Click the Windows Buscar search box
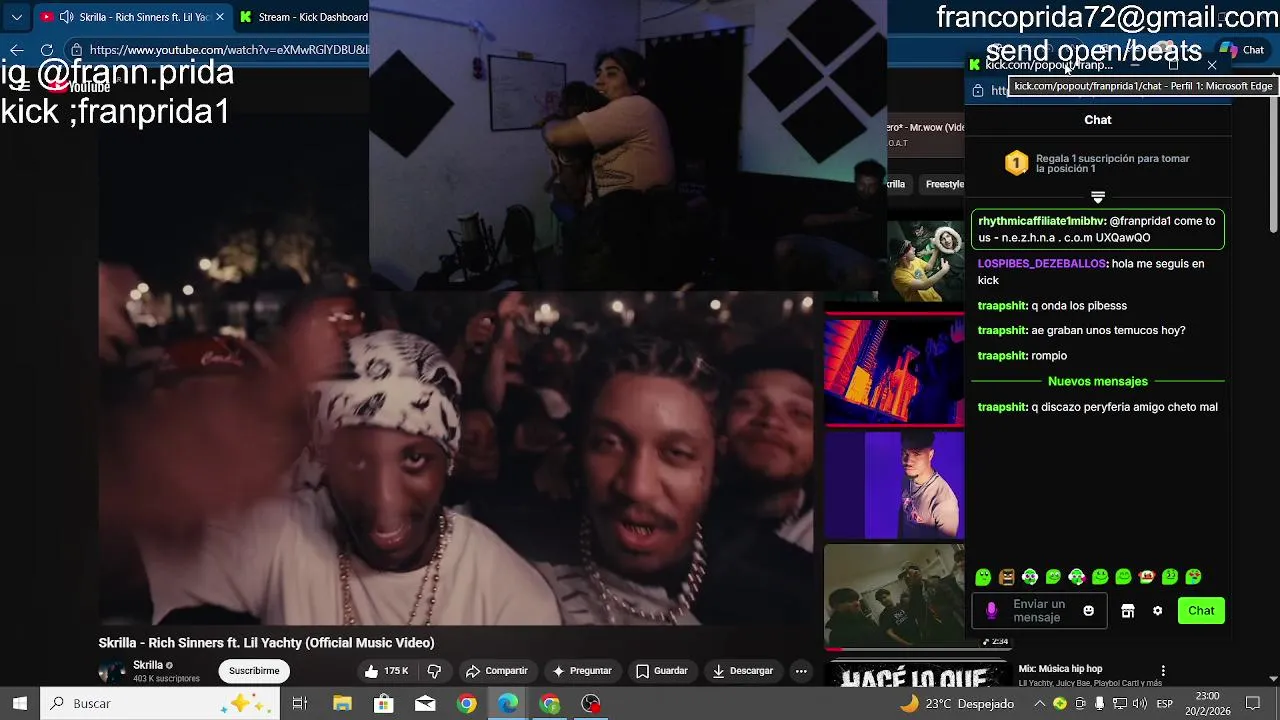Image resolution: width=1280 pixels, height=720 pixels. click(x=160, y=703)
